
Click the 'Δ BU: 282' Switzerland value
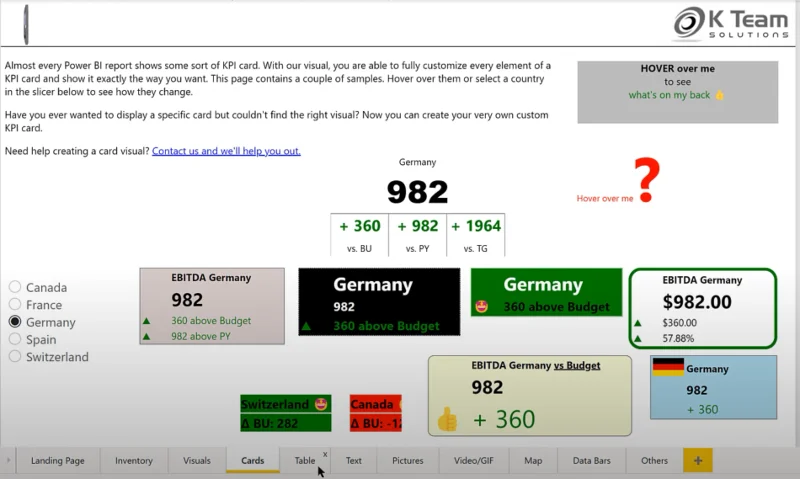click(x=270, y=423)
